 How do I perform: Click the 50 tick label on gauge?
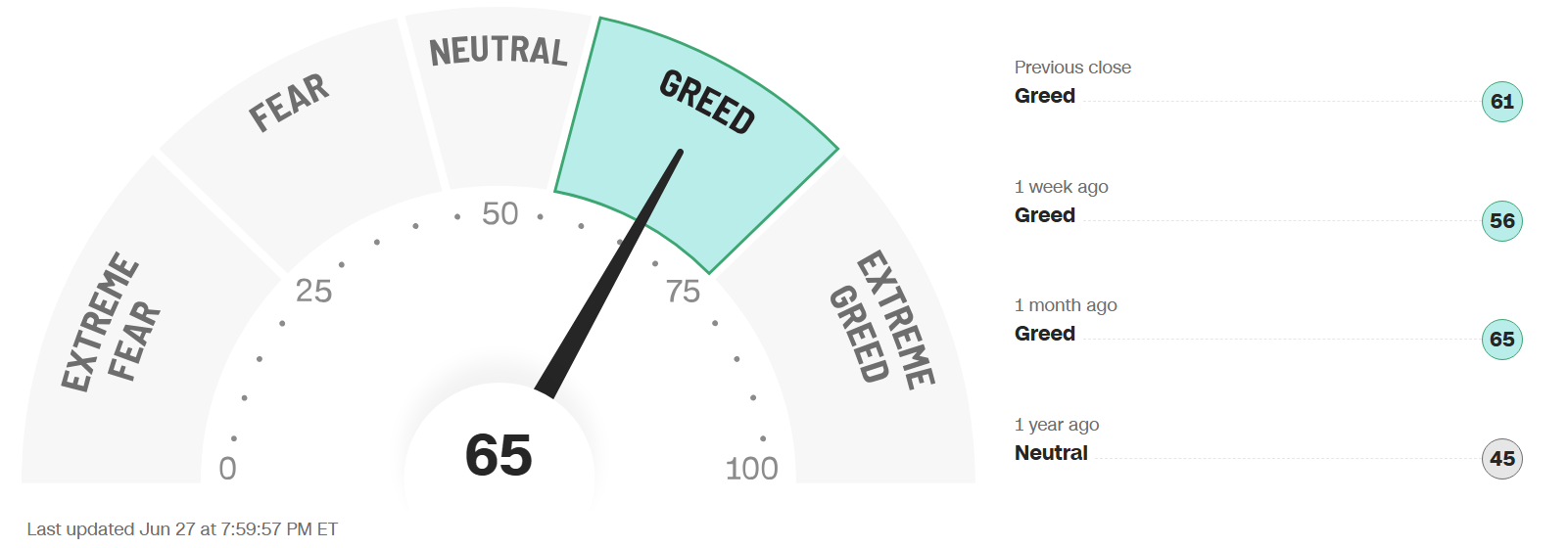(x=499, y=213)
